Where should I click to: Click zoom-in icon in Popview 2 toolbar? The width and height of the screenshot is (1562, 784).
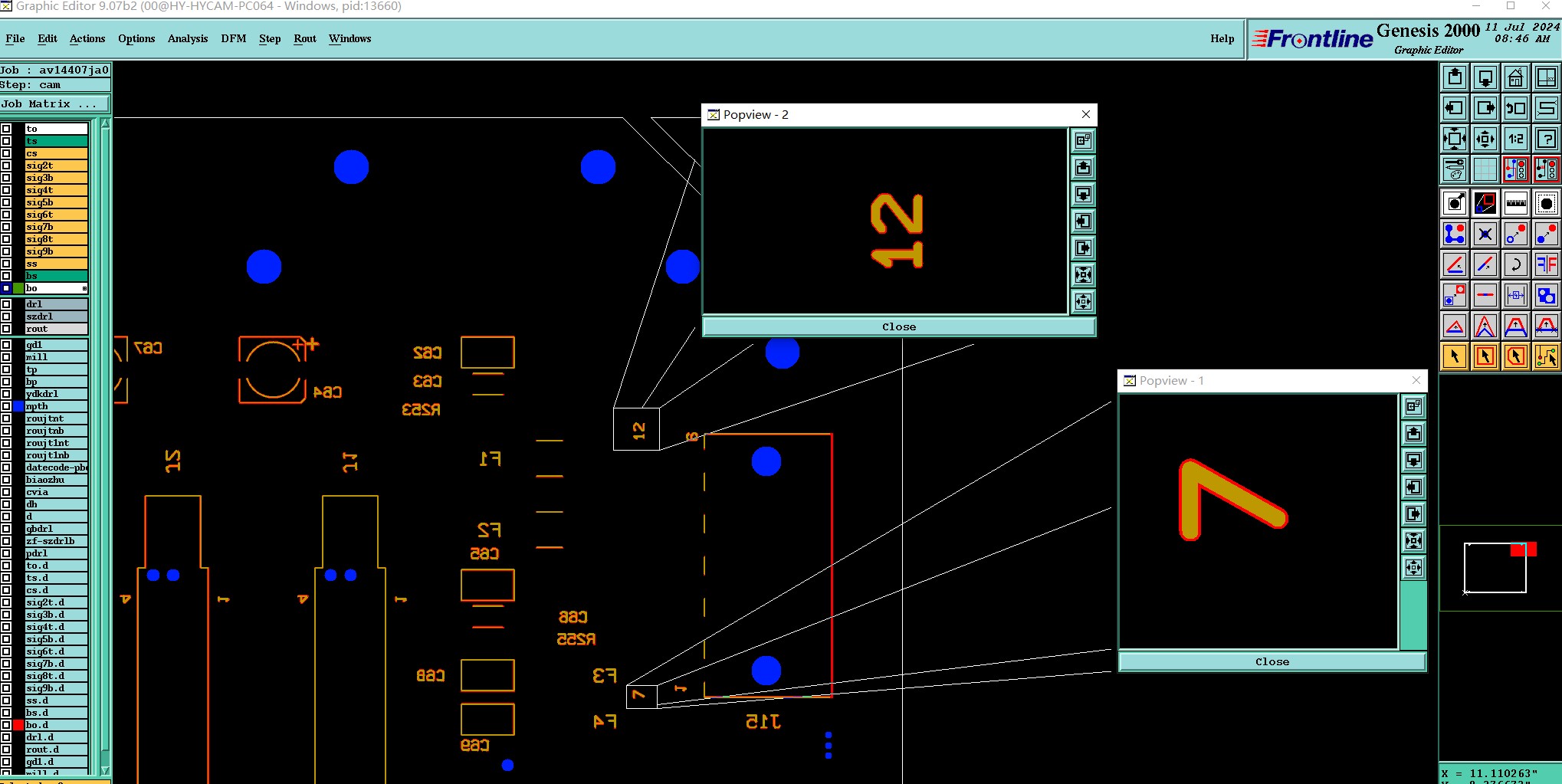click(x=1083, y=274)
